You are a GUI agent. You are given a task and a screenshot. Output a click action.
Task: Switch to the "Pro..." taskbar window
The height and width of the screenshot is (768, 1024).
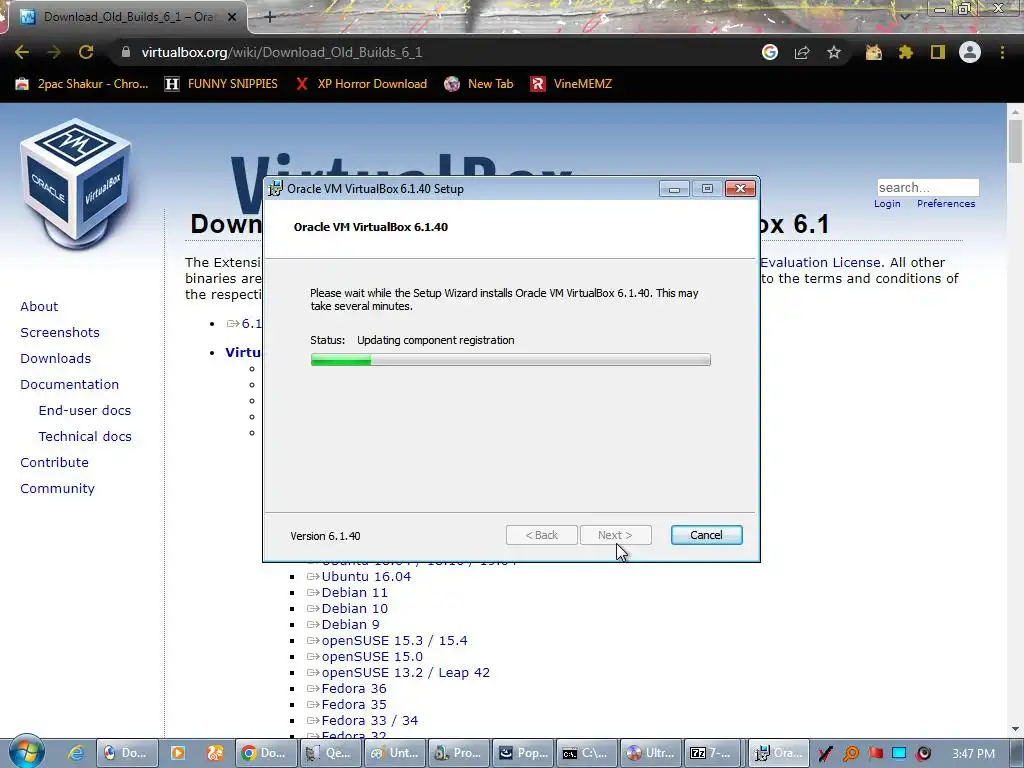point(458,753)
